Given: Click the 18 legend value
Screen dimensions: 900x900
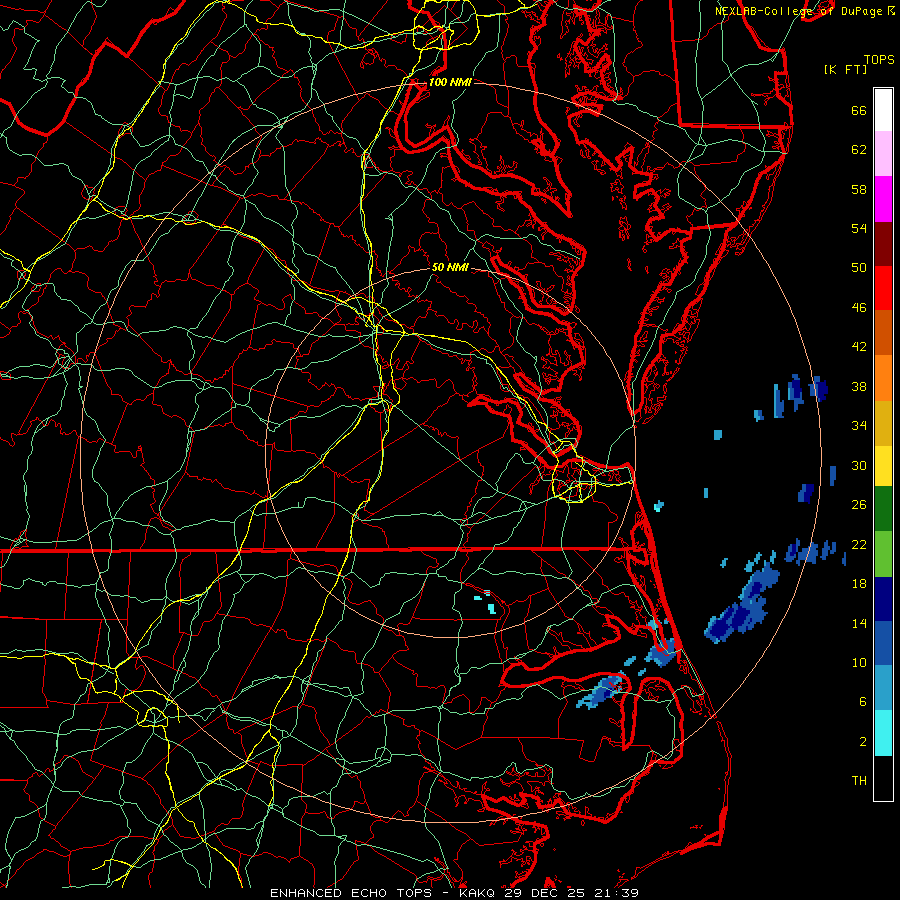Looking at the screenshot, I should coord(859,584).
